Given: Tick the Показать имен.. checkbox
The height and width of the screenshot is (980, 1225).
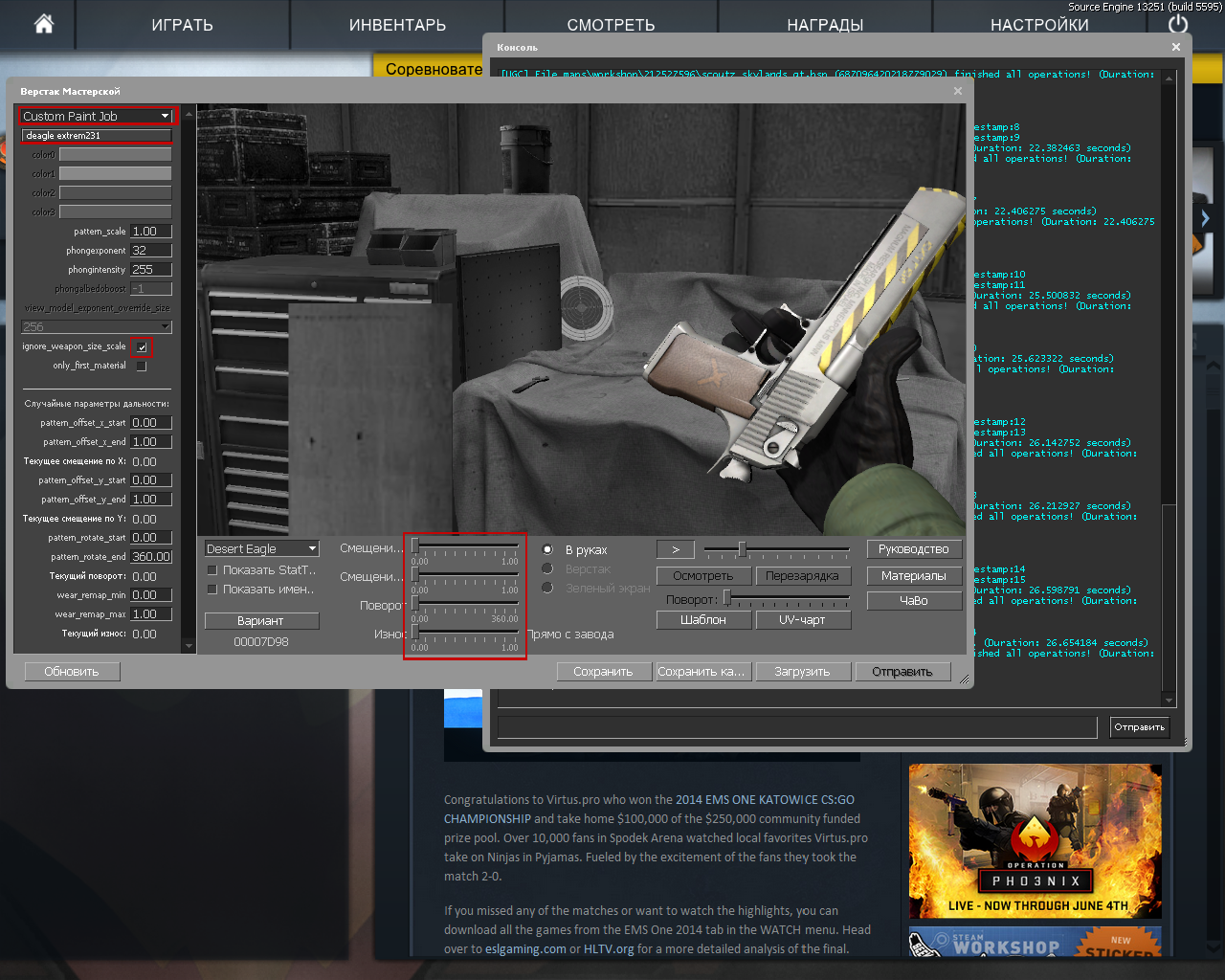Looking at the screenshot, I should tap(212, 589).
